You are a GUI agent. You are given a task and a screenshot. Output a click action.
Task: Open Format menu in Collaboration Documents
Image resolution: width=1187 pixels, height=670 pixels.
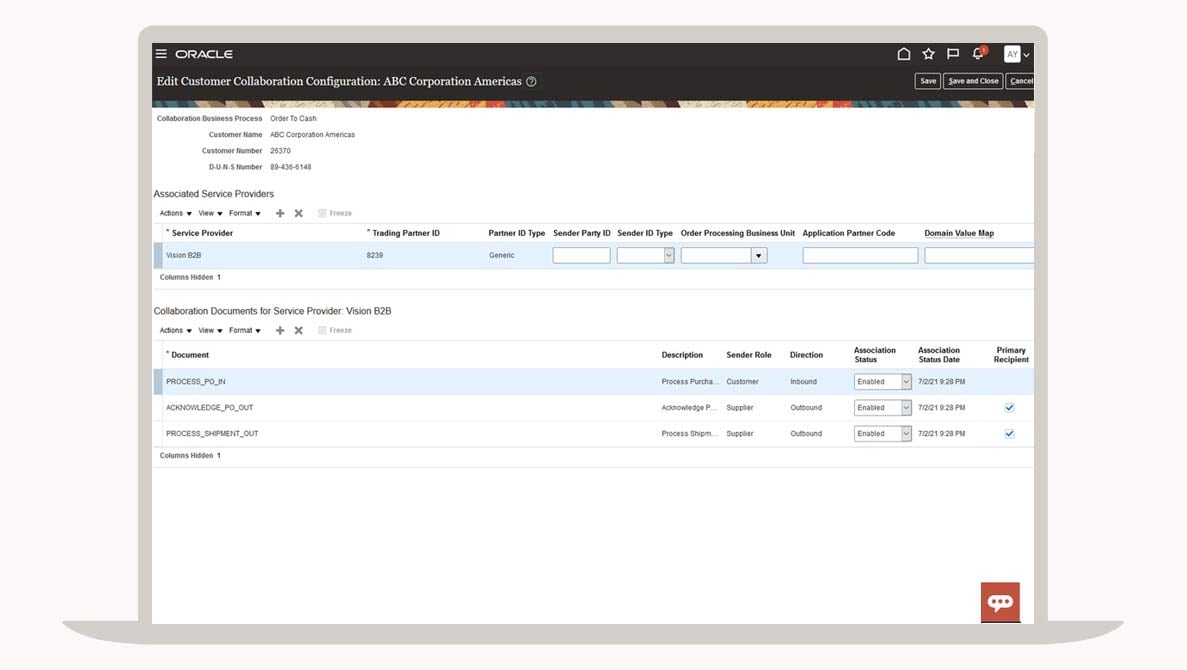click(x=244, y=330)
